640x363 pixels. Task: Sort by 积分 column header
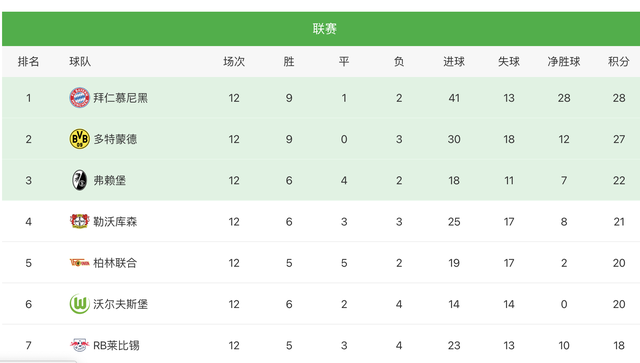619,62
